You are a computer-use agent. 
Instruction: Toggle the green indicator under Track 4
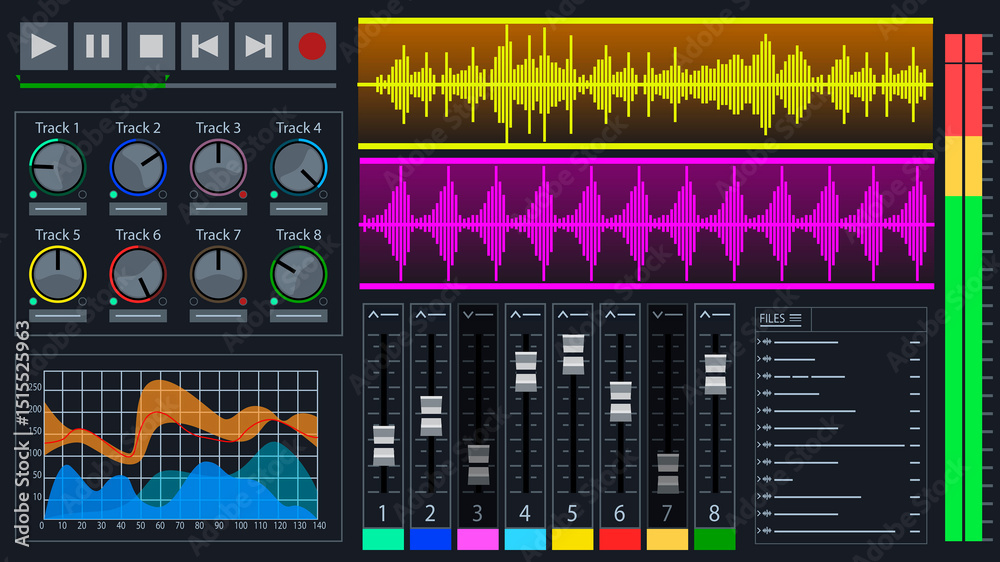[274, 195]
